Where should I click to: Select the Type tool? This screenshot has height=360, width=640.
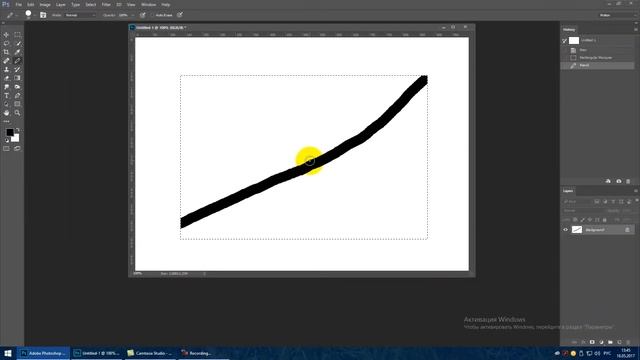6,96
